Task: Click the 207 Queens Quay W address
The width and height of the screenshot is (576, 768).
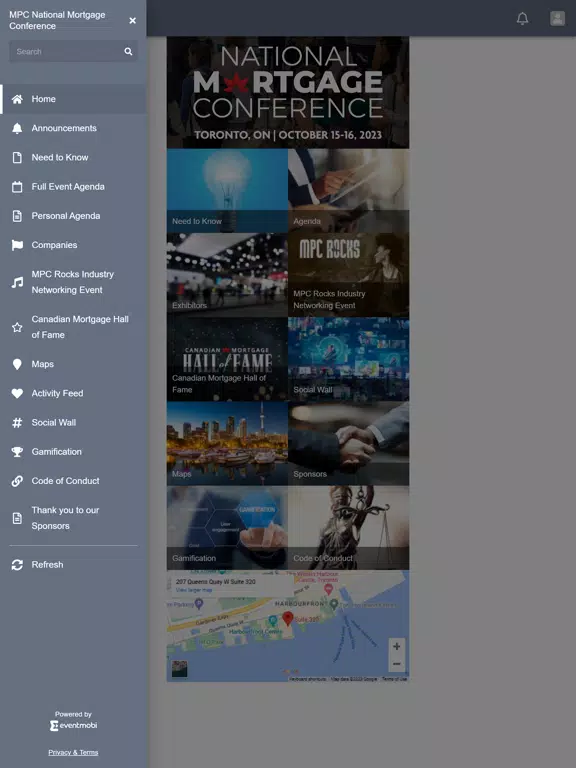Action: point(216,582)
